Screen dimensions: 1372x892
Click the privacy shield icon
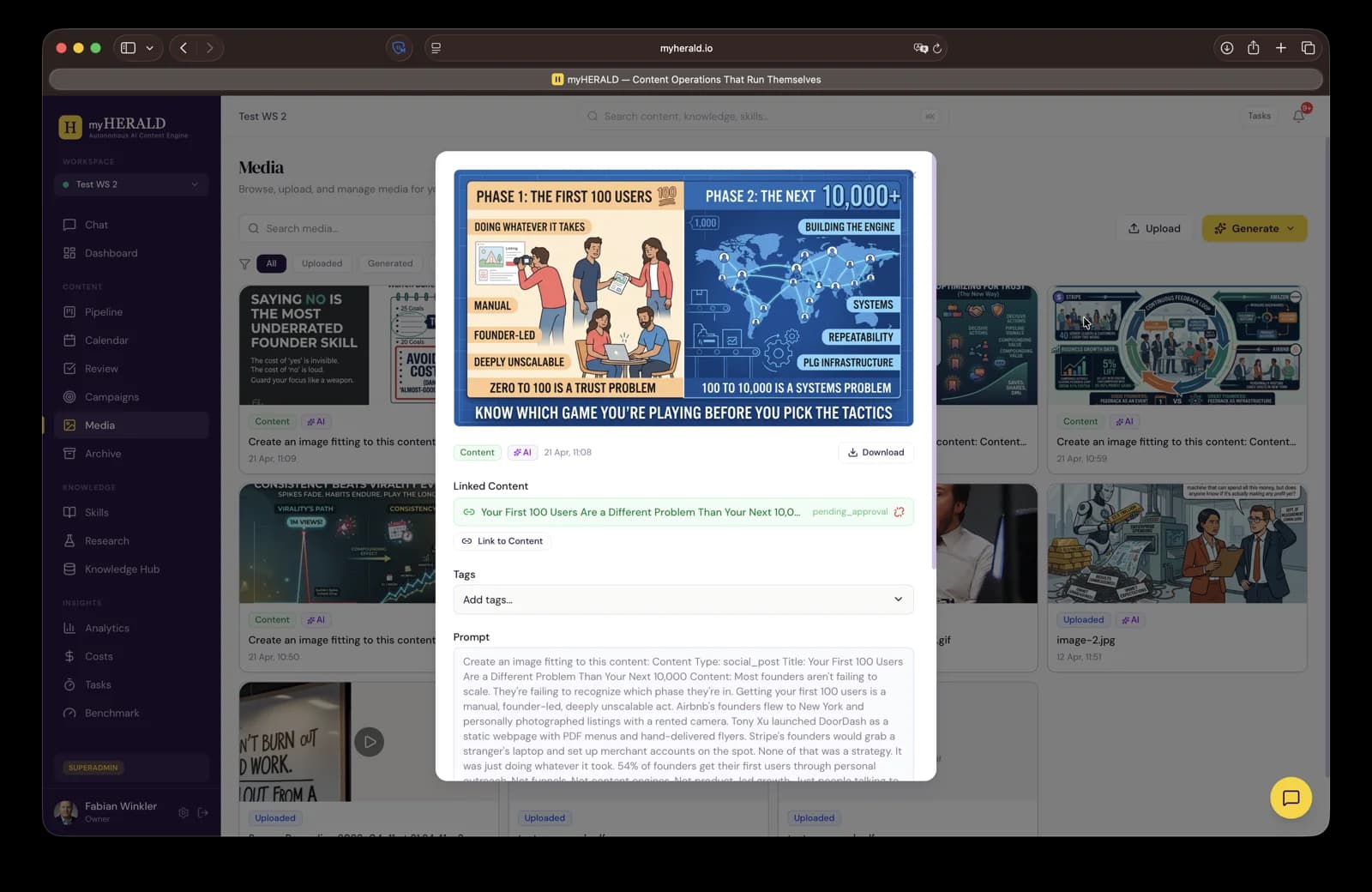coord(399,48)
